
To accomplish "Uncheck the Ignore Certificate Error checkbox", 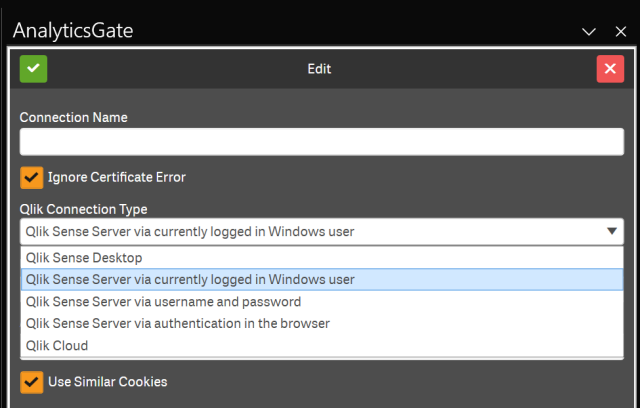I will point(32,177).
